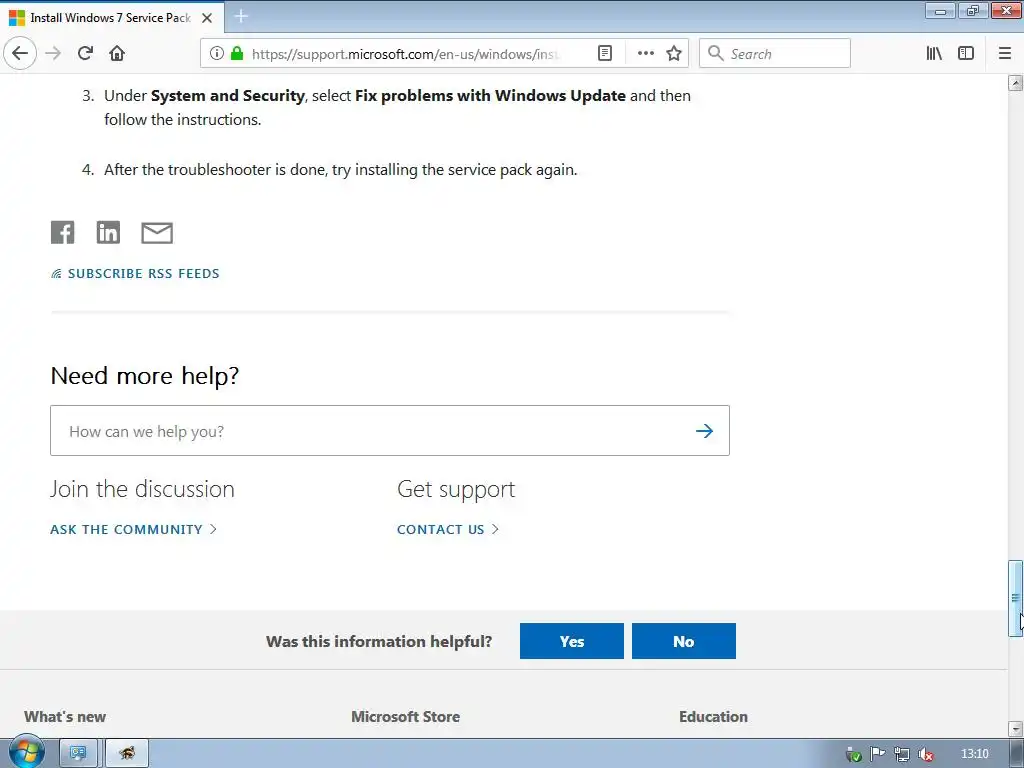Bookmark this page with the star
Screen dimensions: 1024x768
[674, 54]
